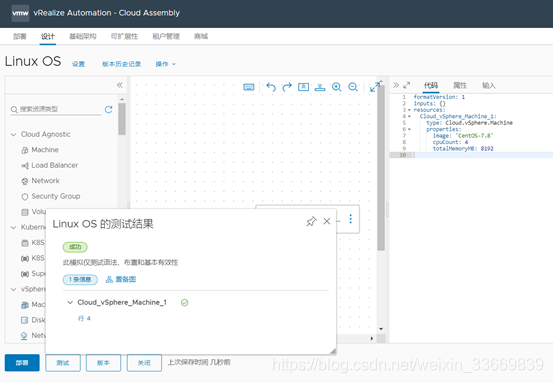Select Security Group resource

pyautogui.click(x=56, y=196)
